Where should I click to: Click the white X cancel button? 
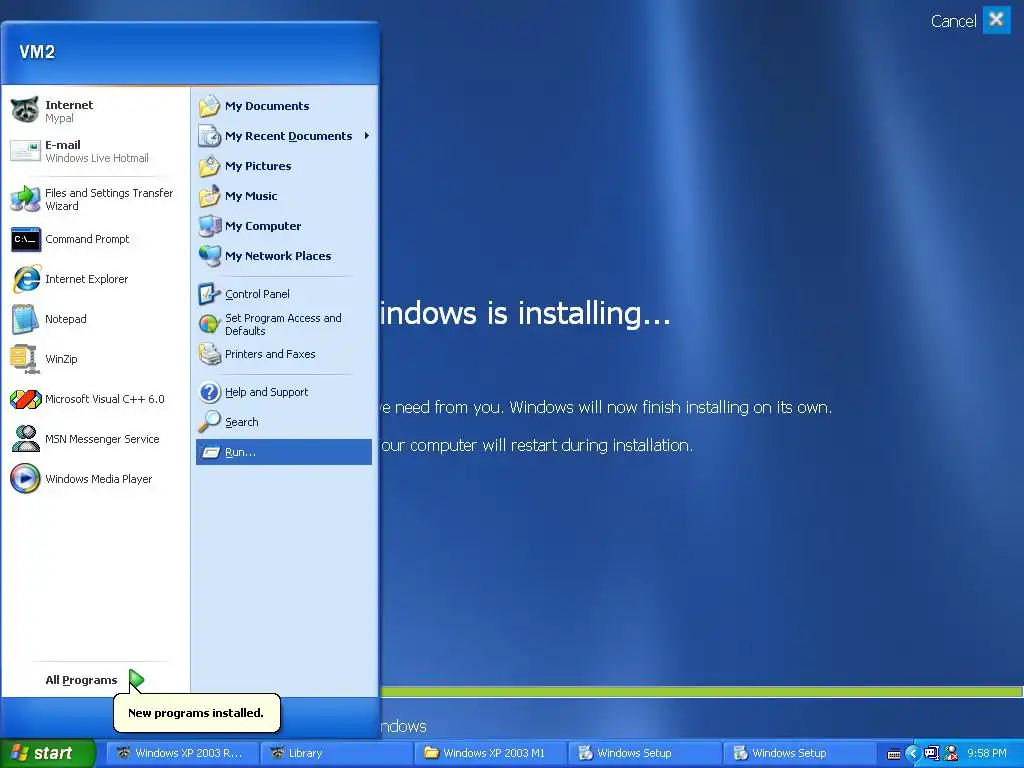[x=997, y=20]
